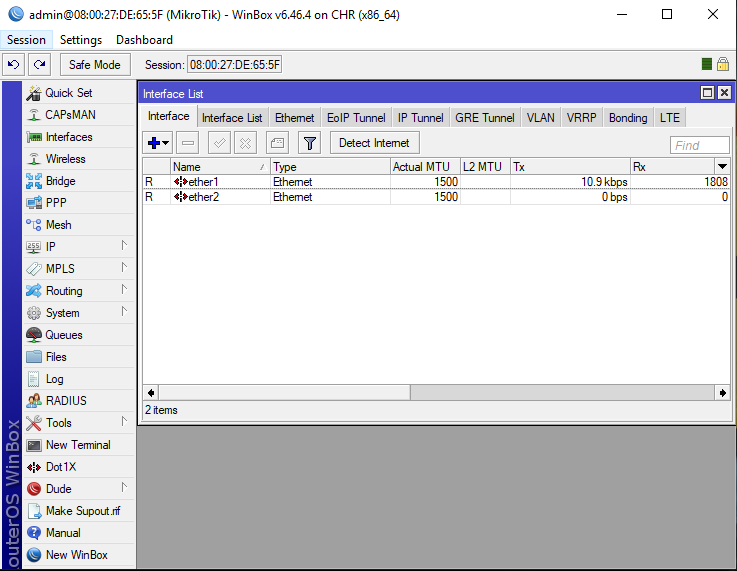
Task: Select the ether2 row
Action: (436, 197)
